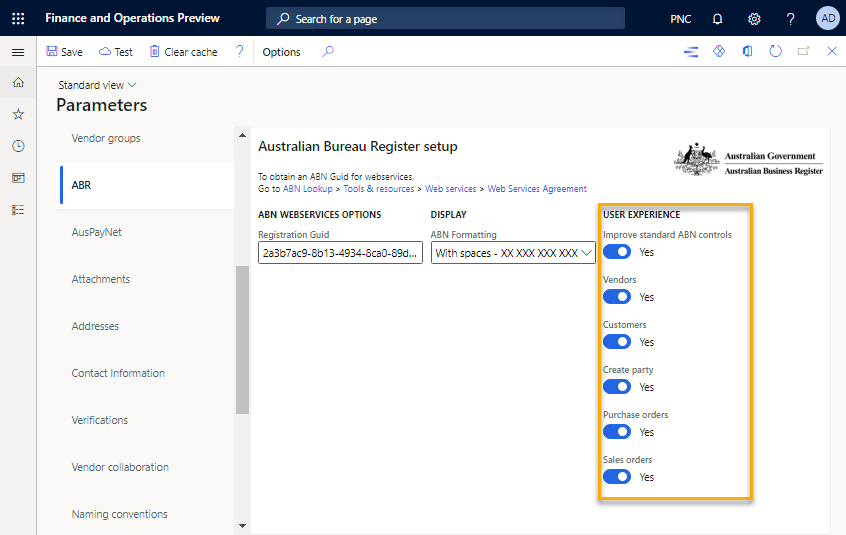Select the Addresses tab
The image size is (846, 535).
coord(145,326)
